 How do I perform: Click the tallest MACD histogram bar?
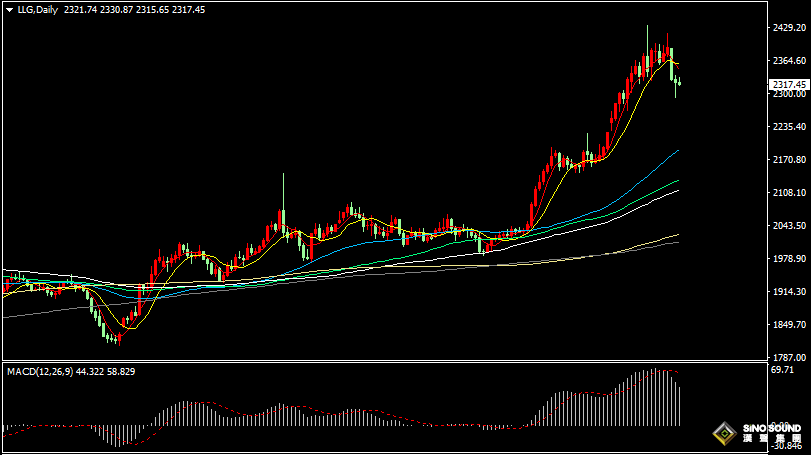tap(656, 398)
